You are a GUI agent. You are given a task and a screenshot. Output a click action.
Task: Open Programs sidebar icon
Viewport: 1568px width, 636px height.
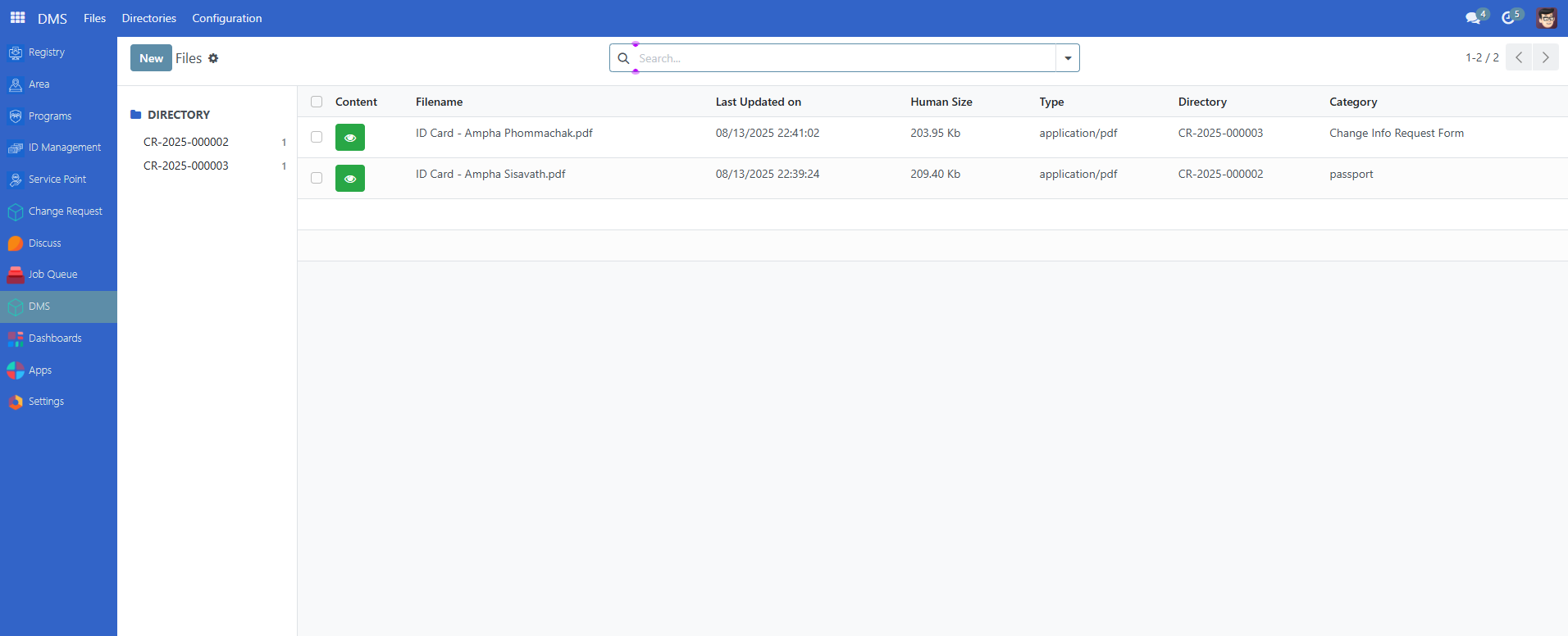click(x=15, y=116)
